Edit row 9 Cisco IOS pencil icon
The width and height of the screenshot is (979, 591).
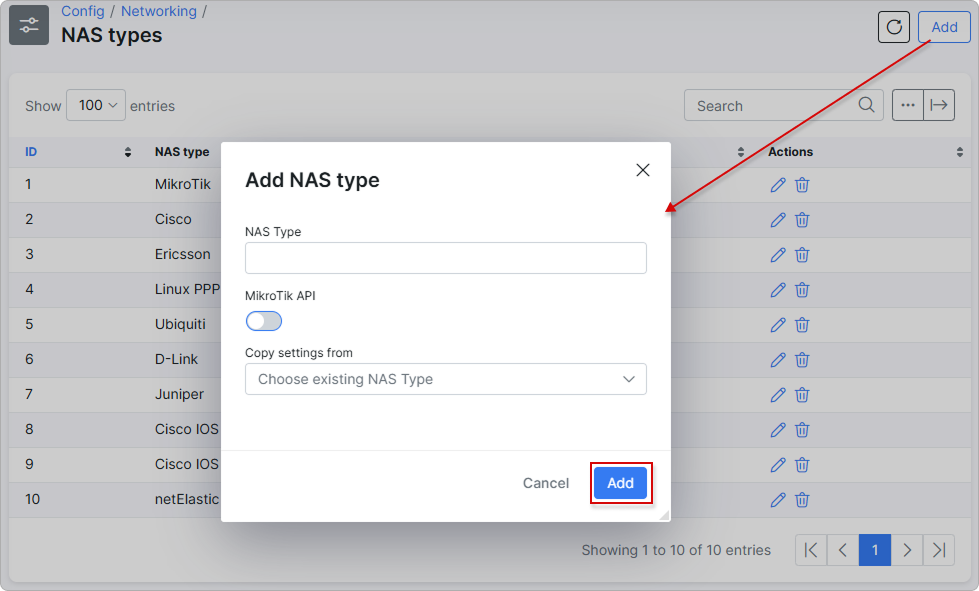click(777, 464)
